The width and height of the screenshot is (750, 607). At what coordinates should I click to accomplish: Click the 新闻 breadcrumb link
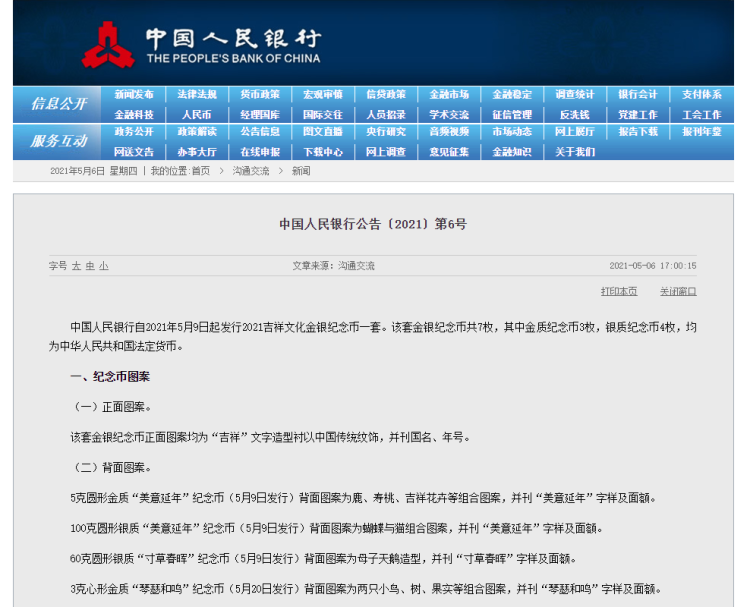tap(301, 171)
